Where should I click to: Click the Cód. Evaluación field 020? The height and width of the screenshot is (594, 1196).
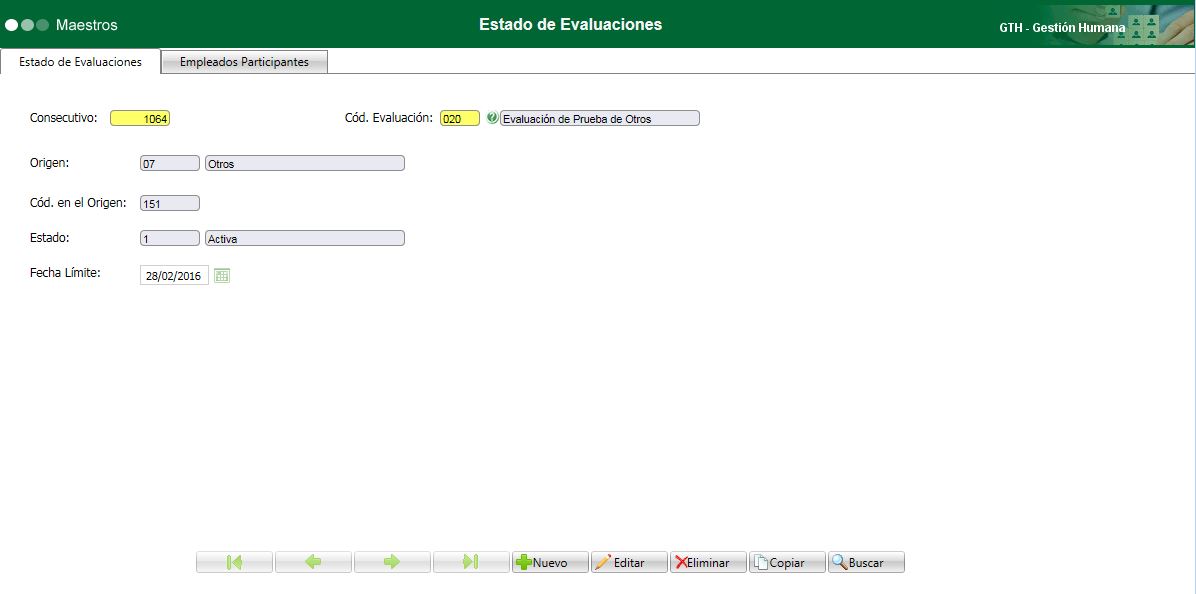tap(460, 118)
